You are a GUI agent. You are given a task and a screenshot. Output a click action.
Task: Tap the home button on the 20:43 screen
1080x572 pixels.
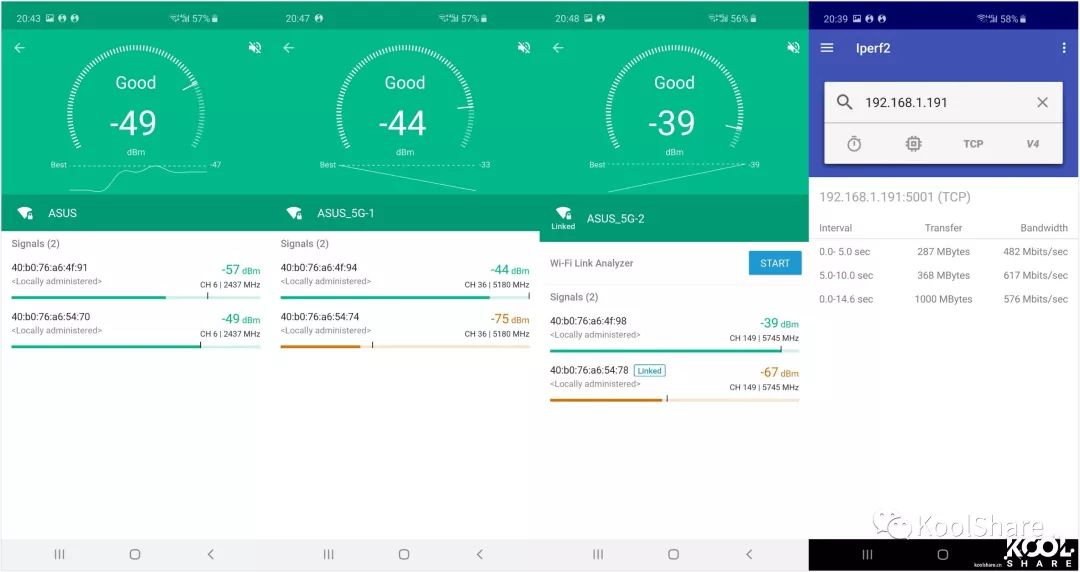(135, 554)
